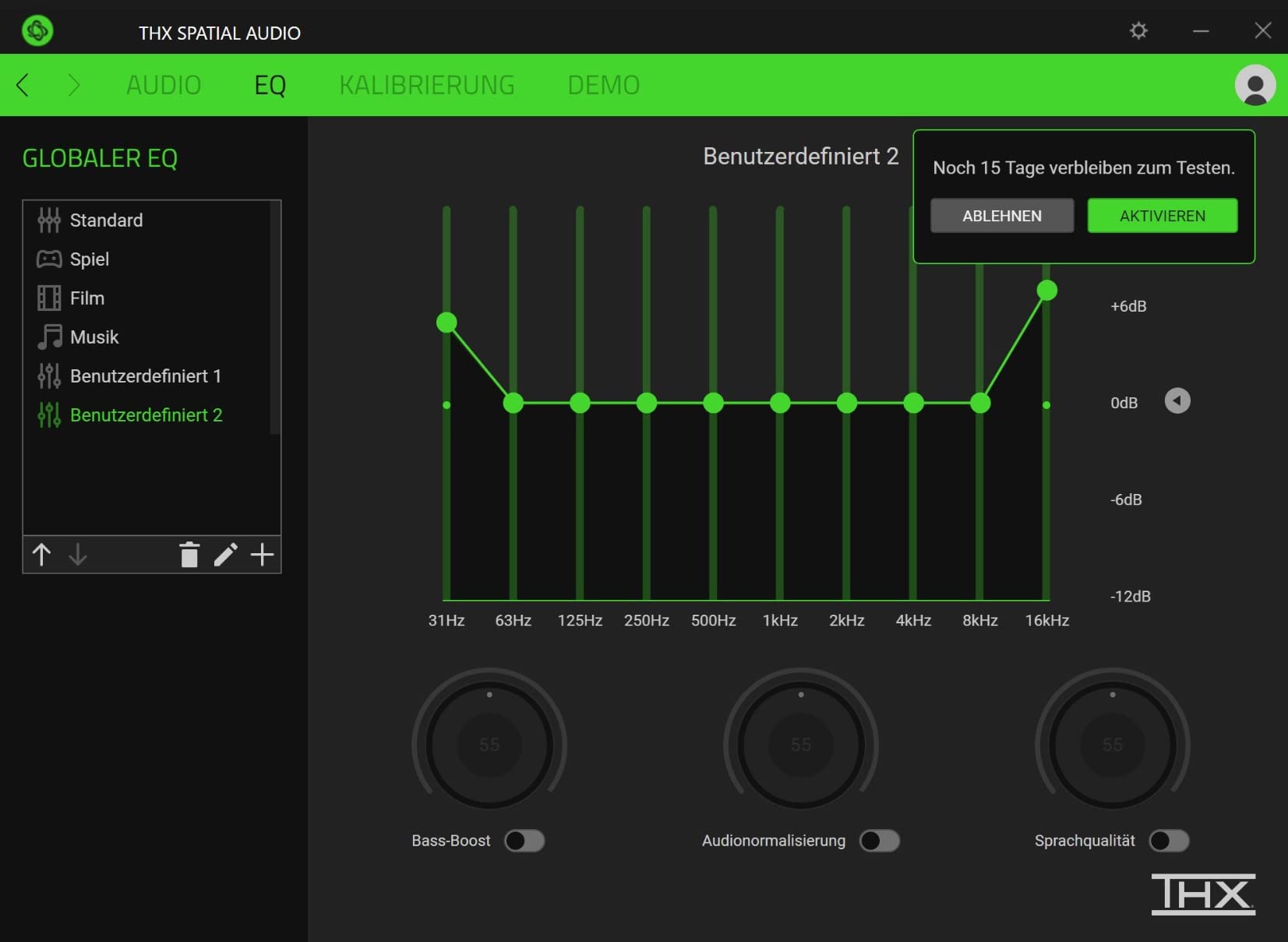Click the 500Hz EQ band handle
This screenshot has height=942, width=1288.
714,403
